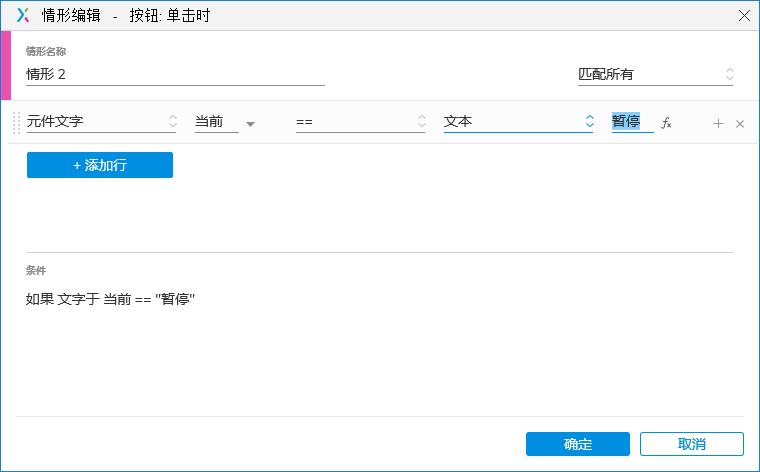The height and width of the screenshot is (472, 760).
Task: Confirm with the 确定 button
Action: tap(578, 444)
